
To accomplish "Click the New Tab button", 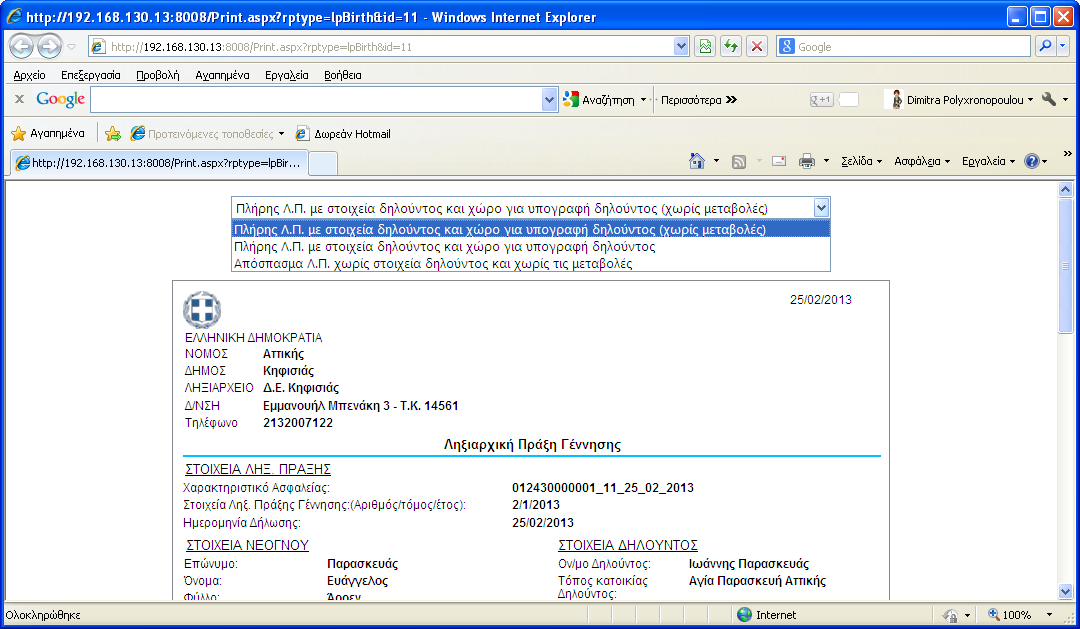I will coord(323,164).
